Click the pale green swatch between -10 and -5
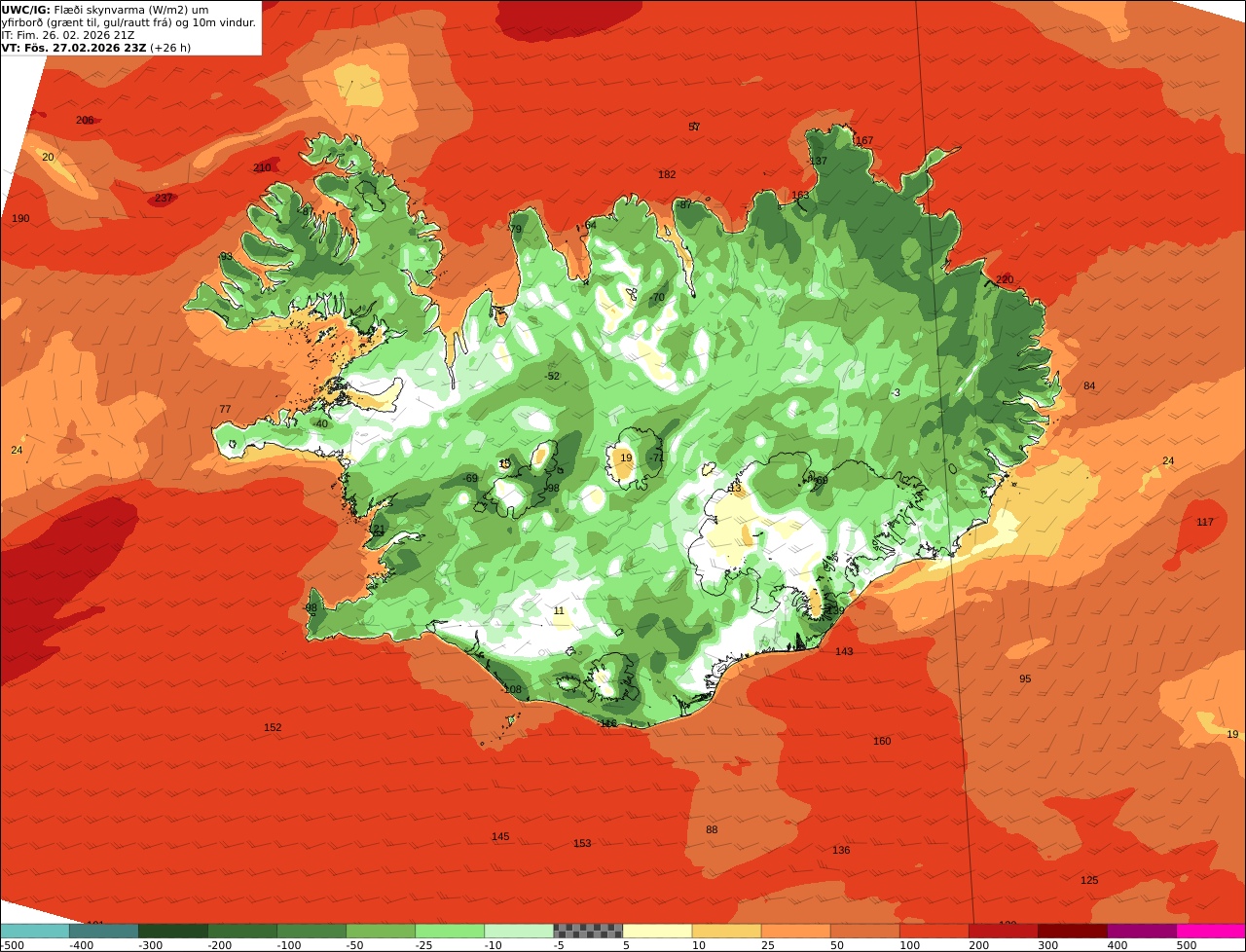The width and height of the screenshot is (1246, 952). pyautogui.click(x=519, y=931)
